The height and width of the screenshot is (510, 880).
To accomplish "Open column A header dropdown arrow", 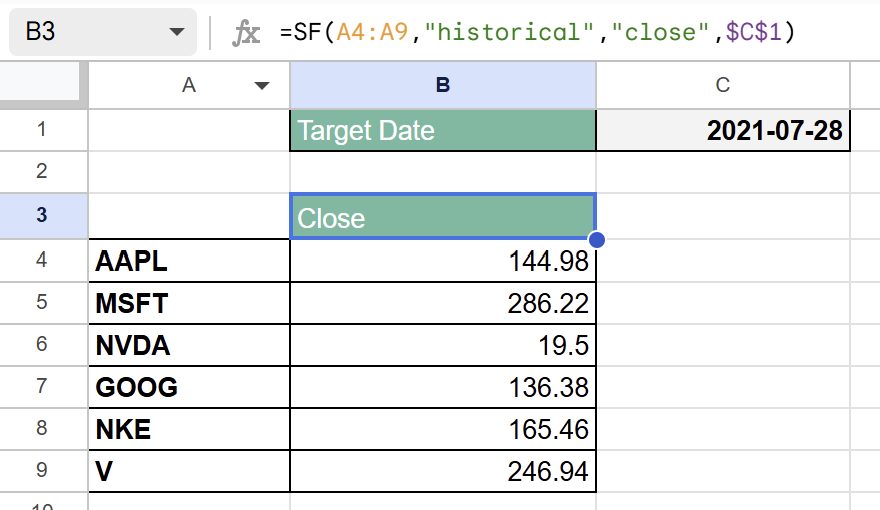I will [x=262, y=86].
